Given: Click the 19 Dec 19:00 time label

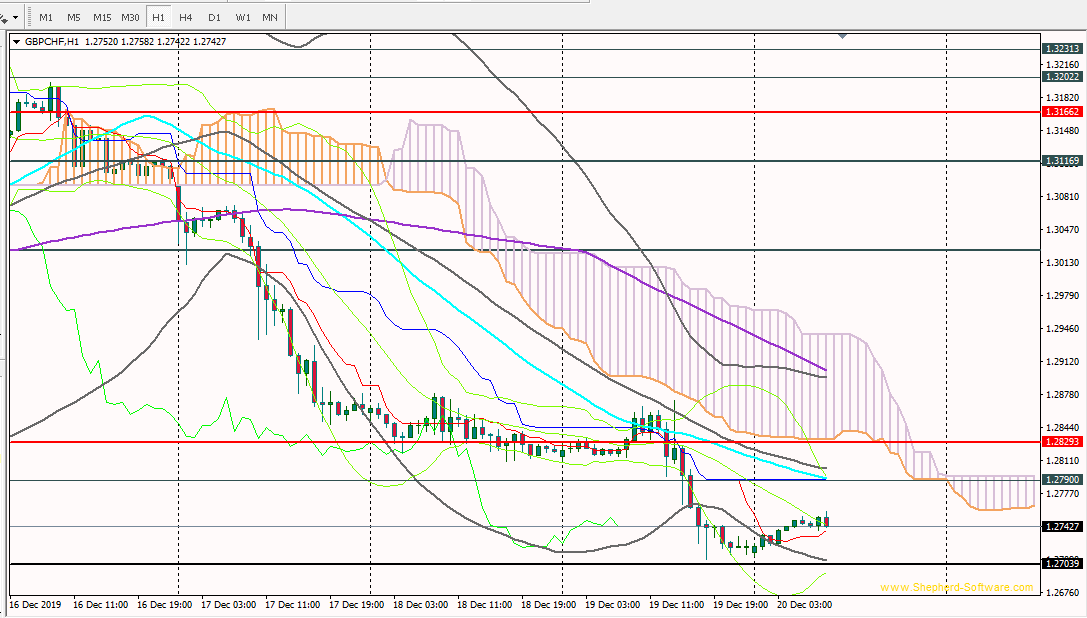Looking at the screenshot, I should [740, 605].
